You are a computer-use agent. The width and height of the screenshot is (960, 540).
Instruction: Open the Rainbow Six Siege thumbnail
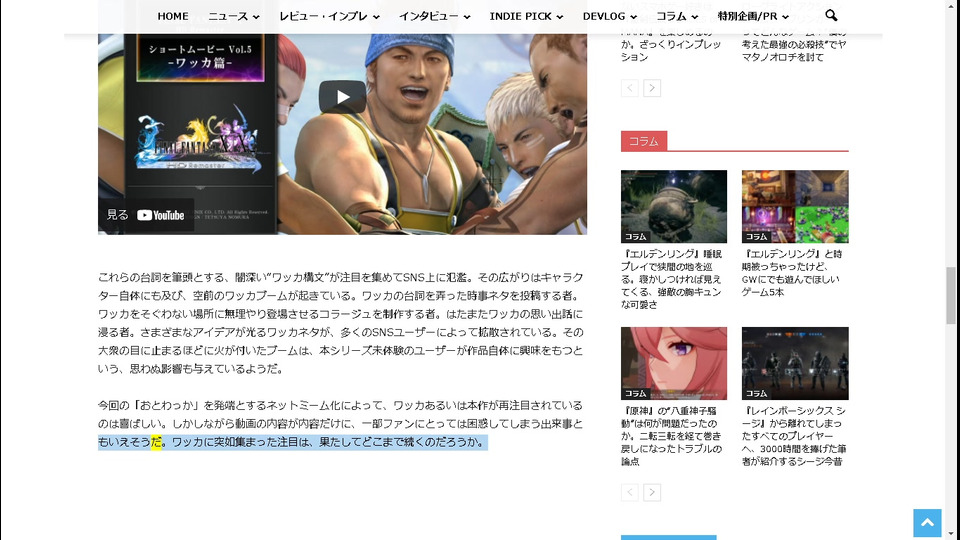(x=795, y=363)
